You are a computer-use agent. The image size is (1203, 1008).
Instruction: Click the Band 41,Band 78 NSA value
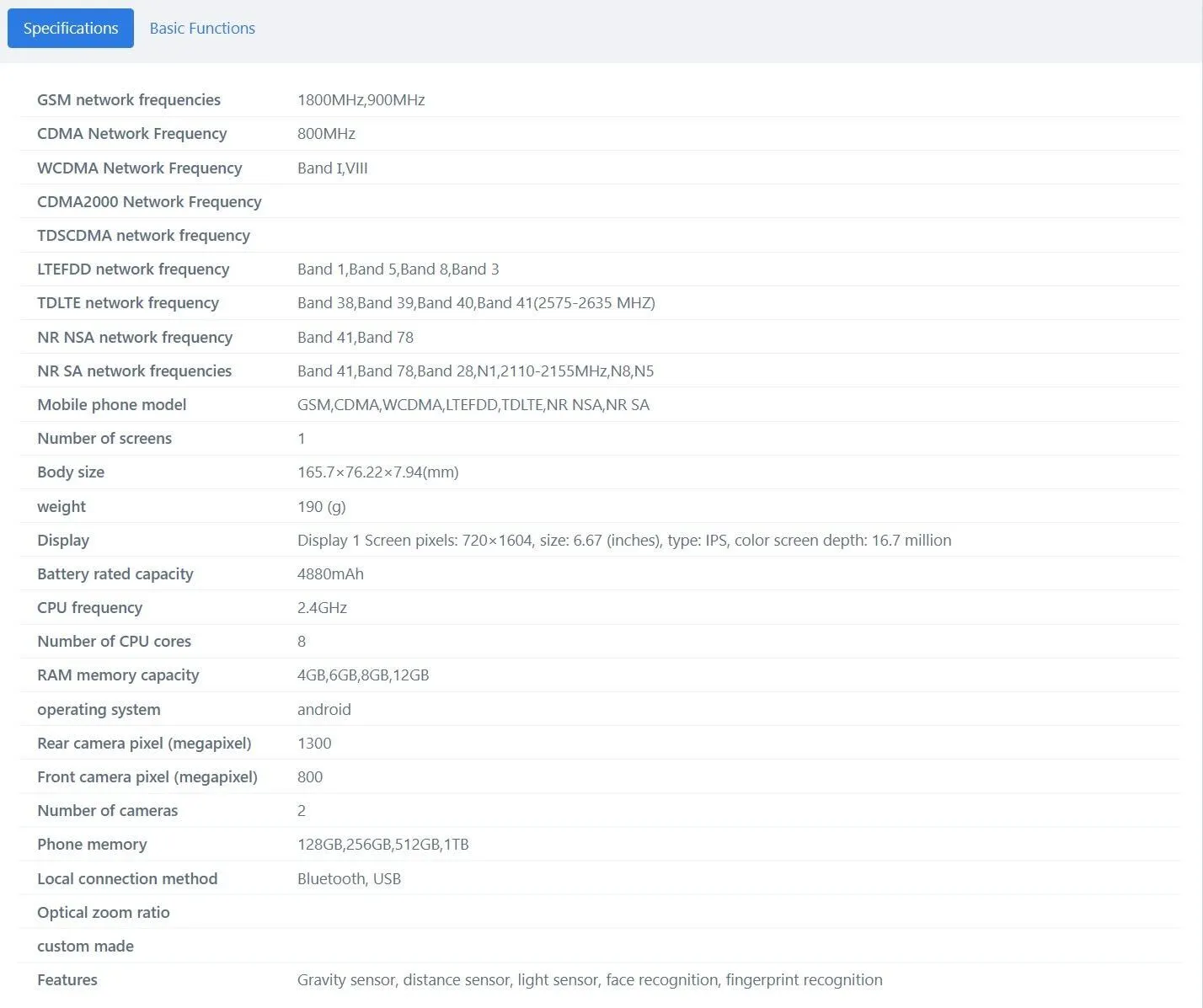356,337
